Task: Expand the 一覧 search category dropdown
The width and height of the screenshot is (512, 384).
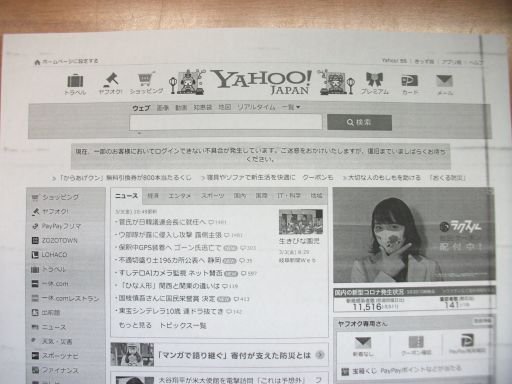Action: coord(291,107)
